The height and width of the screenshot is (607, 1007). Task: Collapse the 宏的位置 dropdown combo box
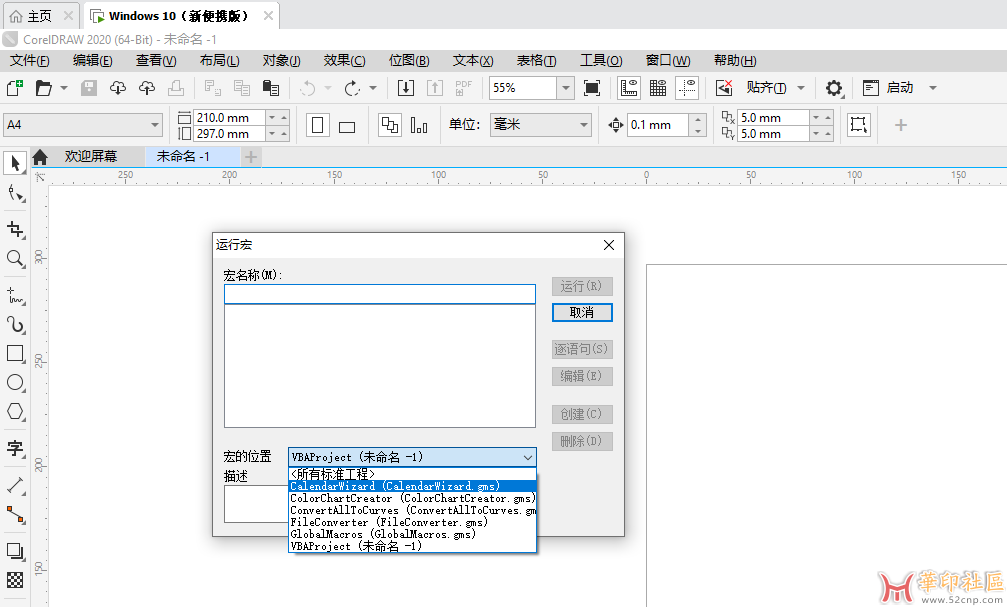tap(412, 457)
